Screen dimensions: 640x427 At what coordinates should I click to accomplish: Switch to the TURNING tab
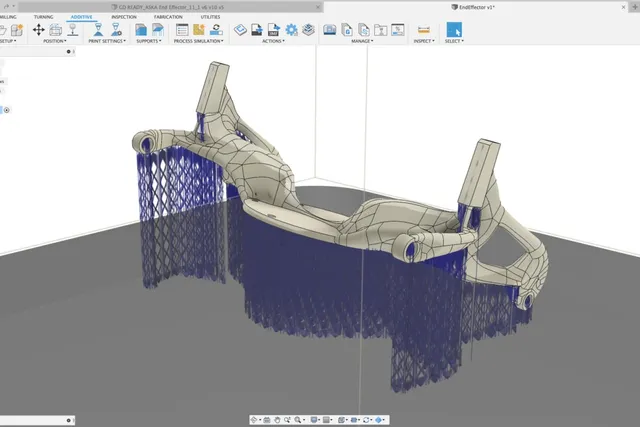click(x=44, y=17)
